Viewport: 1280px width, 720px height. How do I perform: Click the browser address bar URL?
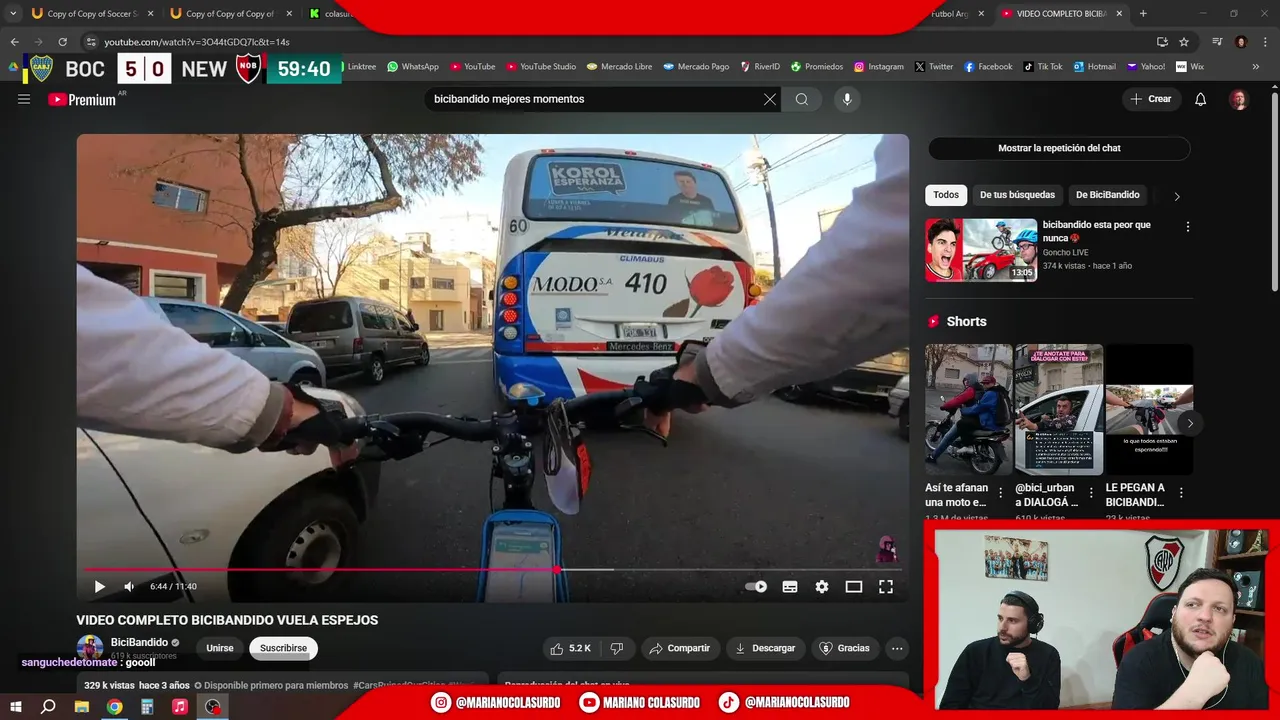coord(197,42)
